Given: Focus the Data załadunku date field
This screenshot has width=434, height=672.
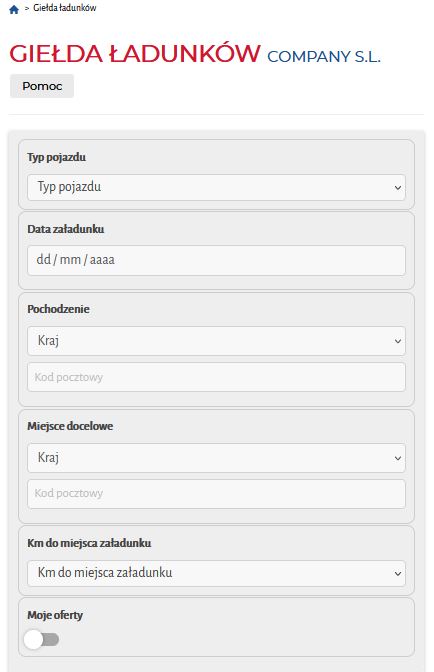Looking at the screenshot, I should (x=216, y=260).
